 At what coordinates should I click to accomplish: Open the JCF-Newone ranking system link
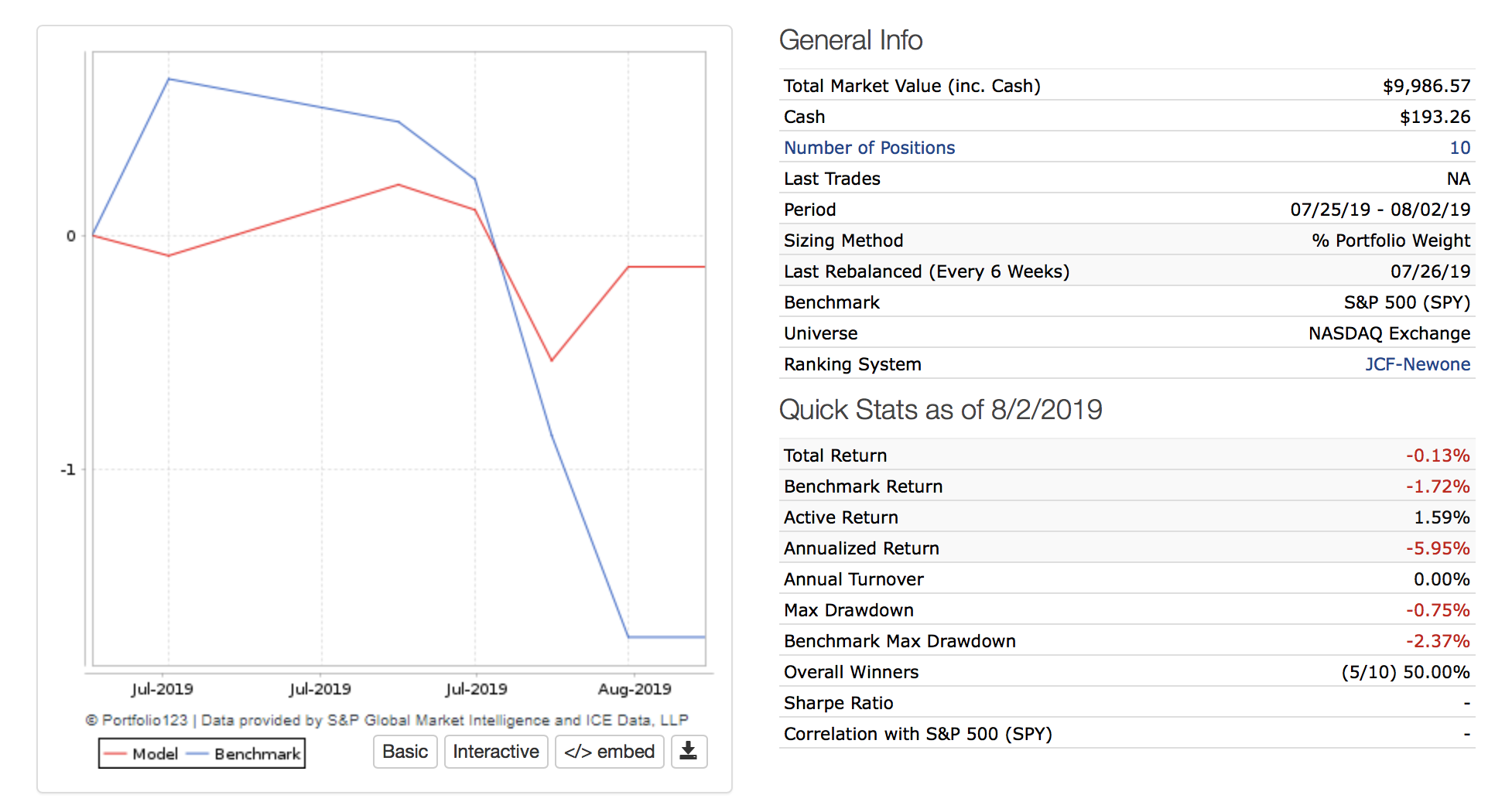point(1417,364)
